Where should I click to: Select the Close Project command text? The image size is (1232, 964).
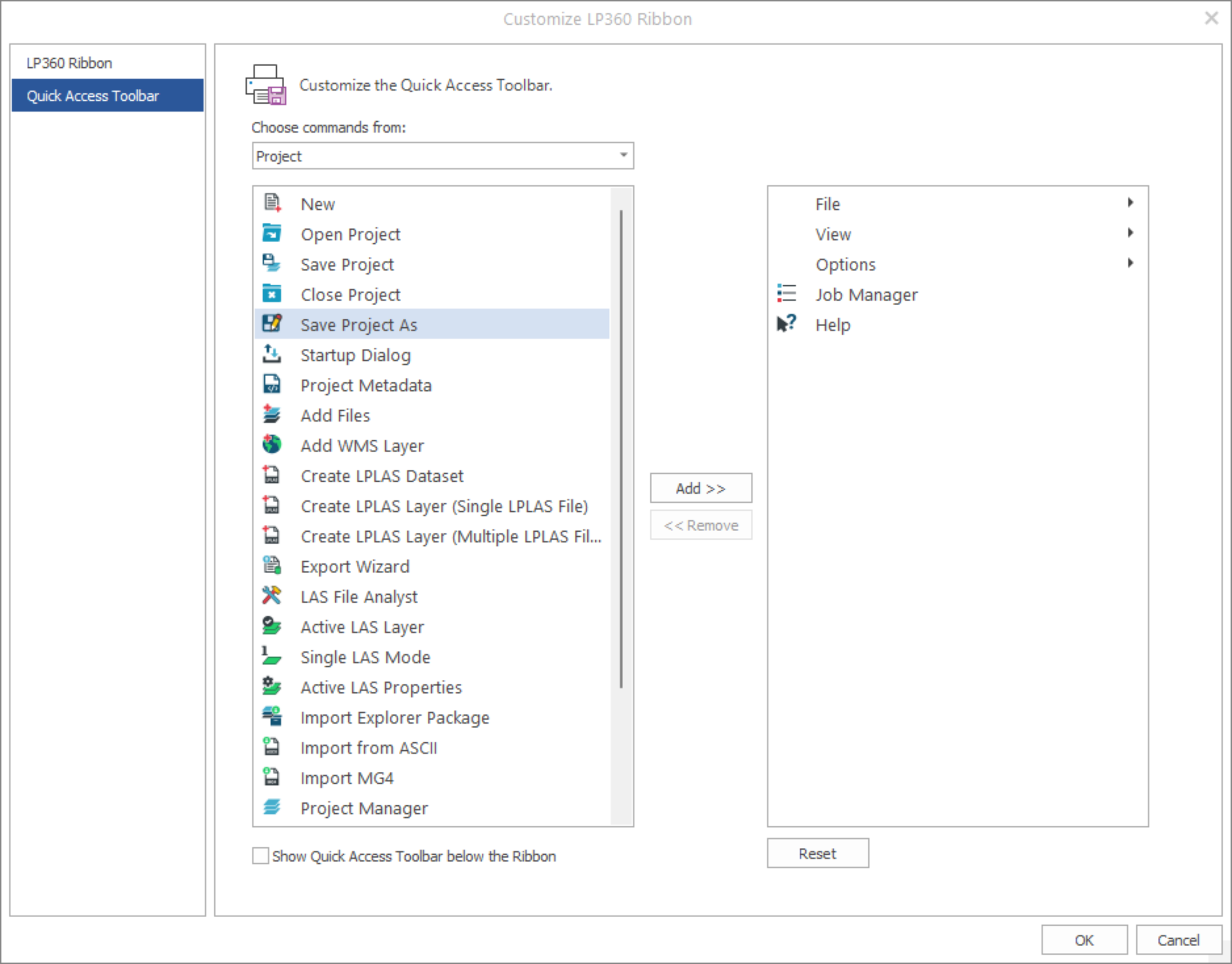coord(350,295)
